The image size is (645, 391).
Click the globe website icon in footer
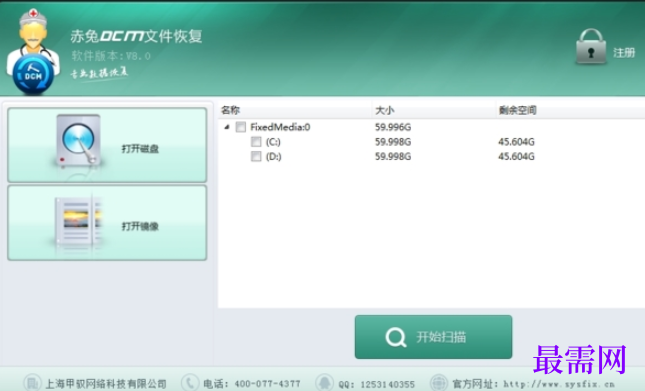[439, 382]
